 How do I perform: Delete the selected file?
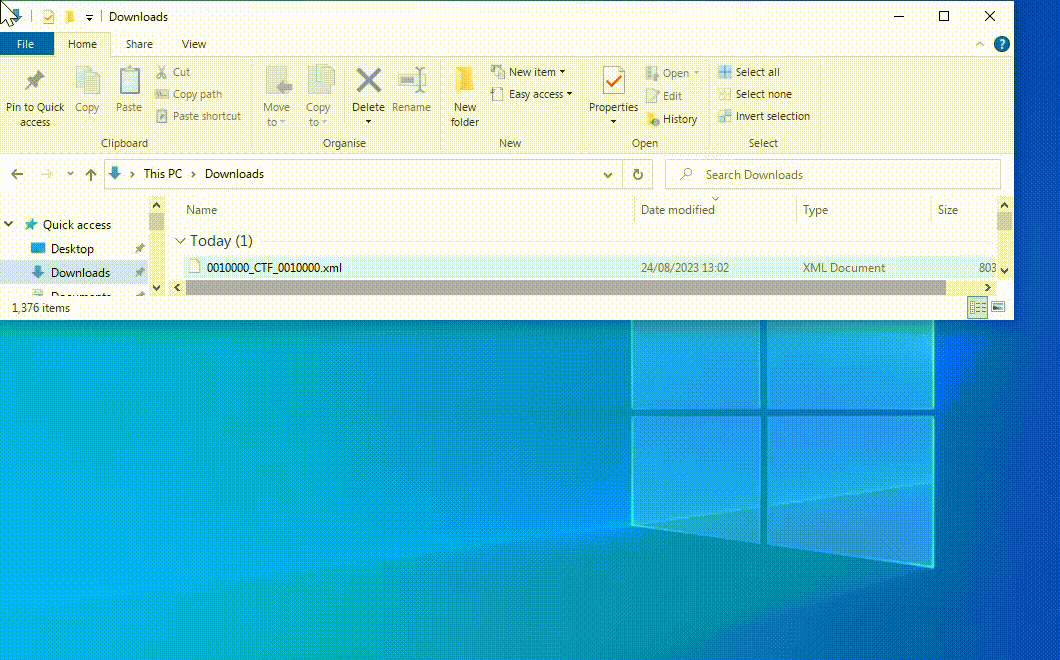[368, 89]
